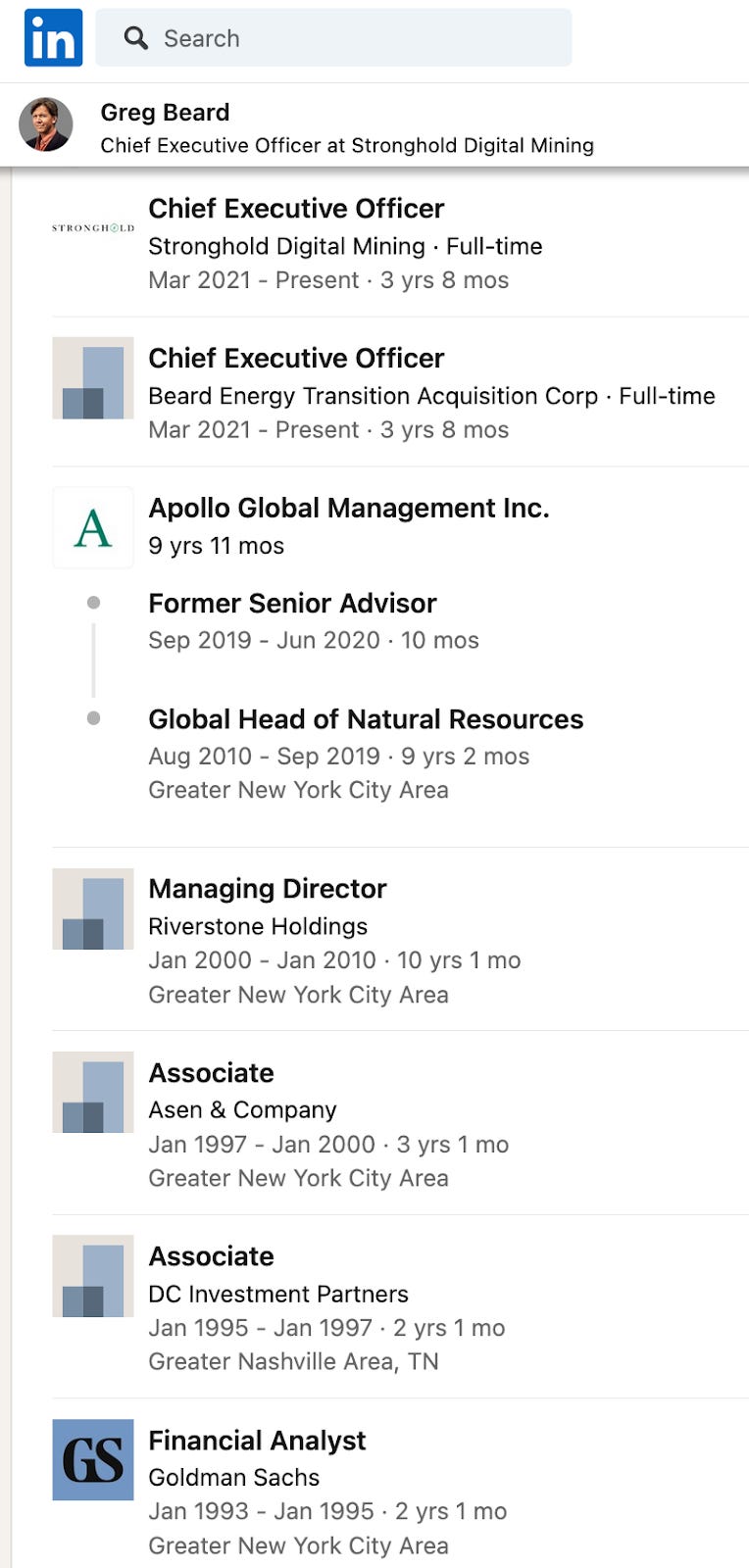Open the Riverstone Holdings company logo

click(93, 908)
